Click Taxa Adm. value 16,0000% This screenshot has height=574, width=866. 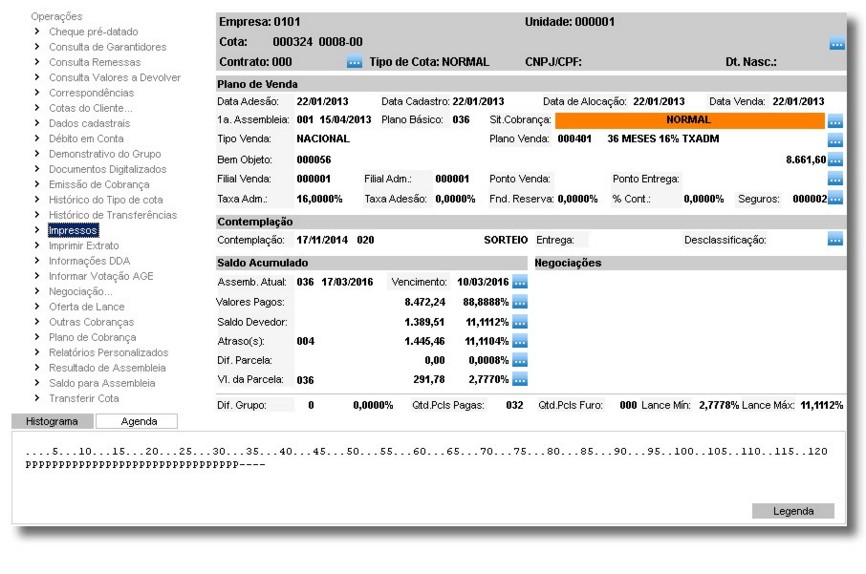pos(319,199)
